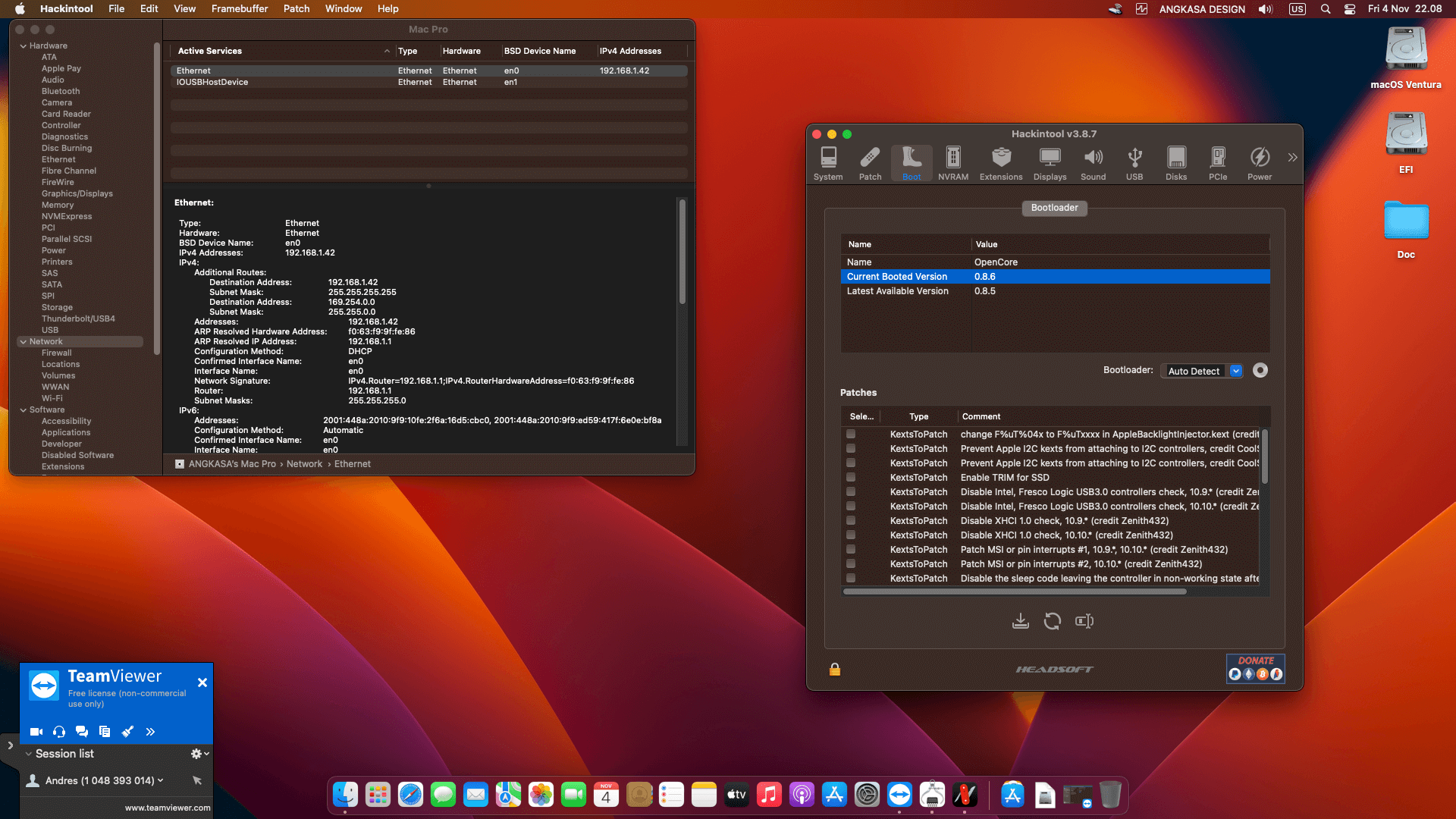Image resolution: width=1456 pixels, height=819 pixels.
Task: Click the rename/edit icon below patches list
Action: pos(1084,621)
